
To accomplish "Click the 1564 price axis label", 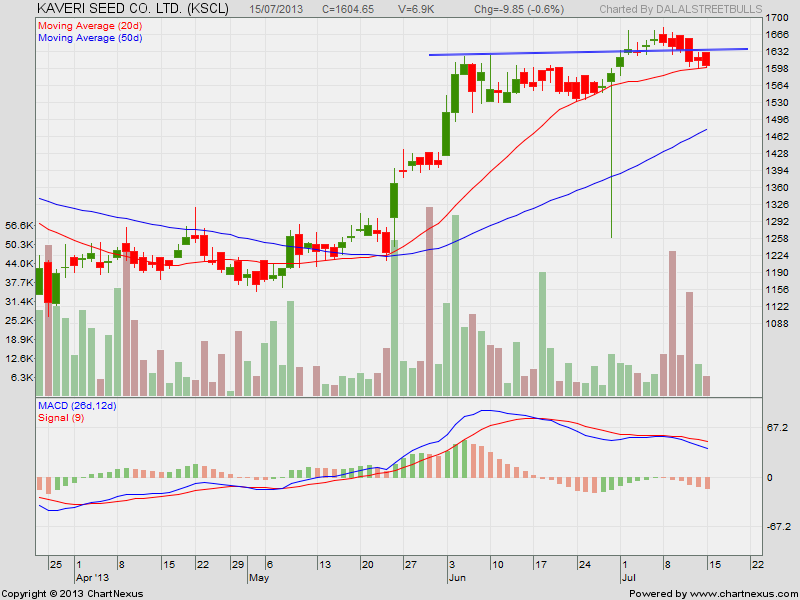I will tap(777, 85).
